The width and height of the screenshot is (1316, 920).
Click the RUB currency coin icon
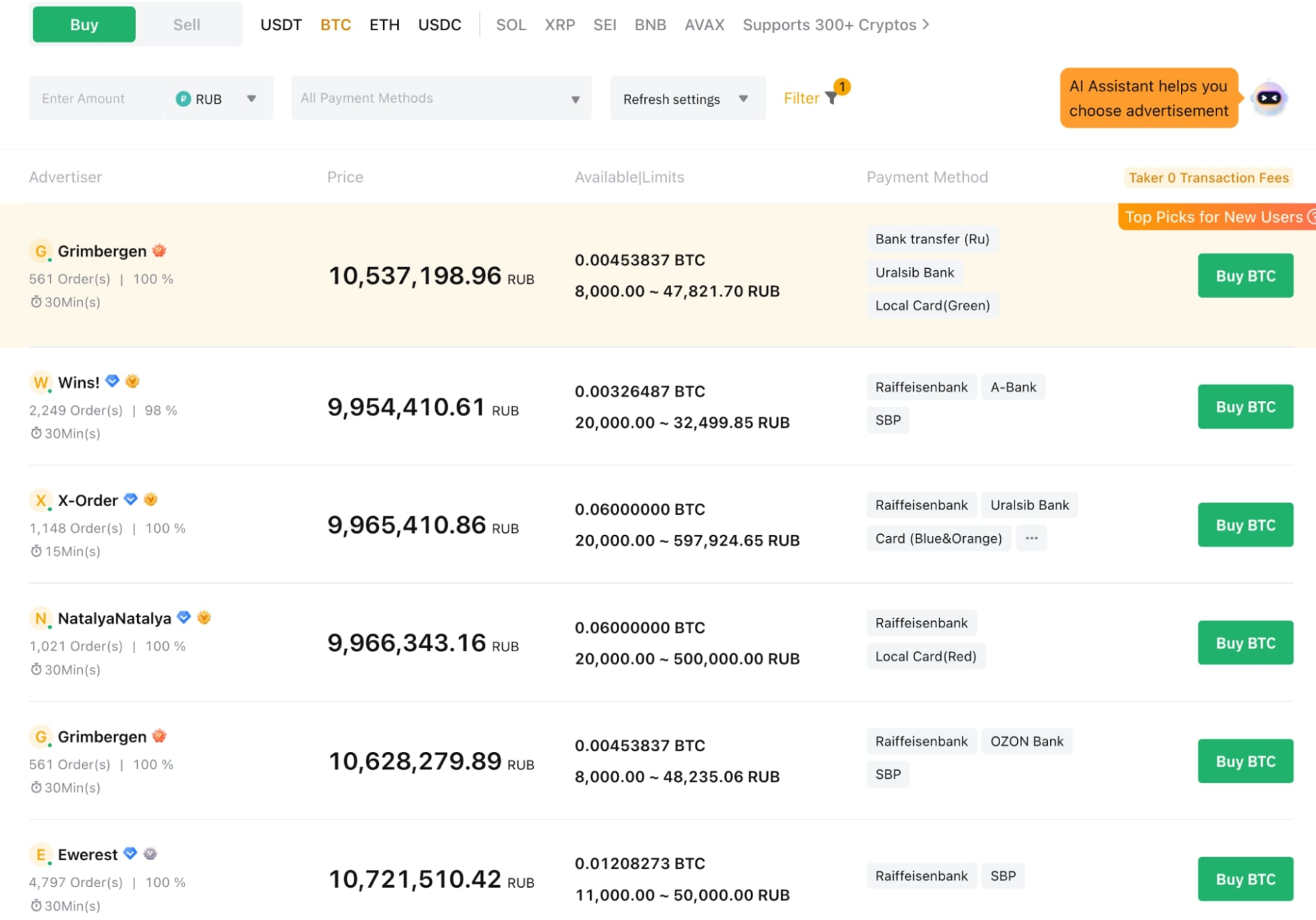coord(182,98)
